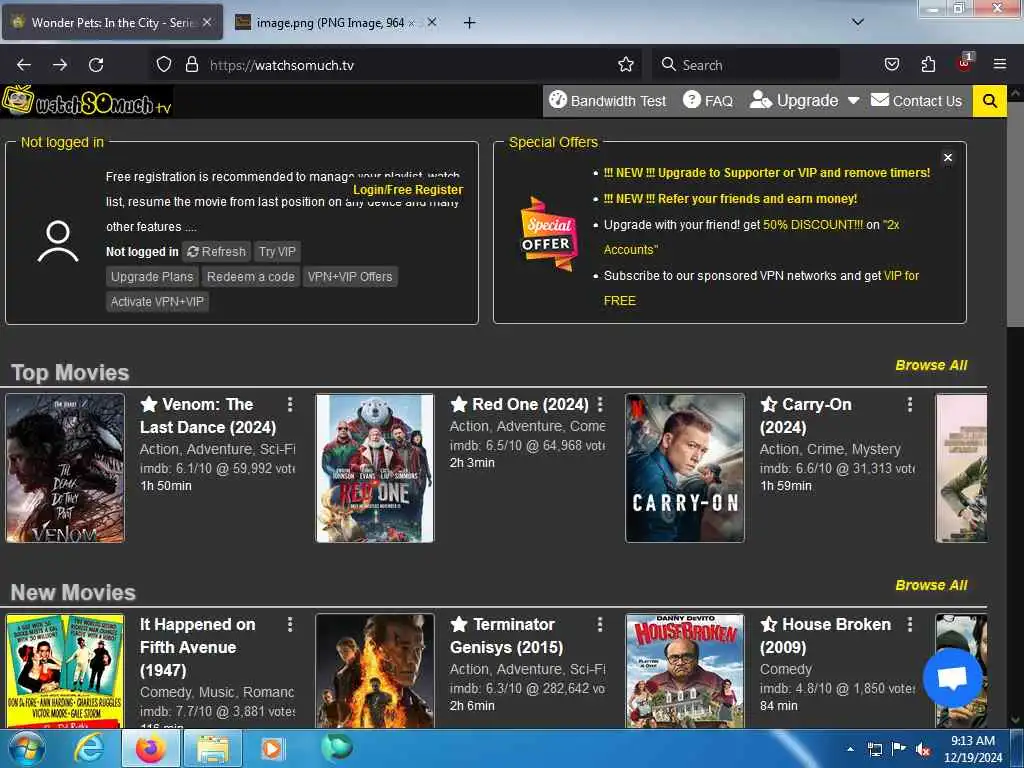Viewport: 1024px width, 768px height.
Task: Click the 50% DISCOUNT offer link
Action: point(813,225)
